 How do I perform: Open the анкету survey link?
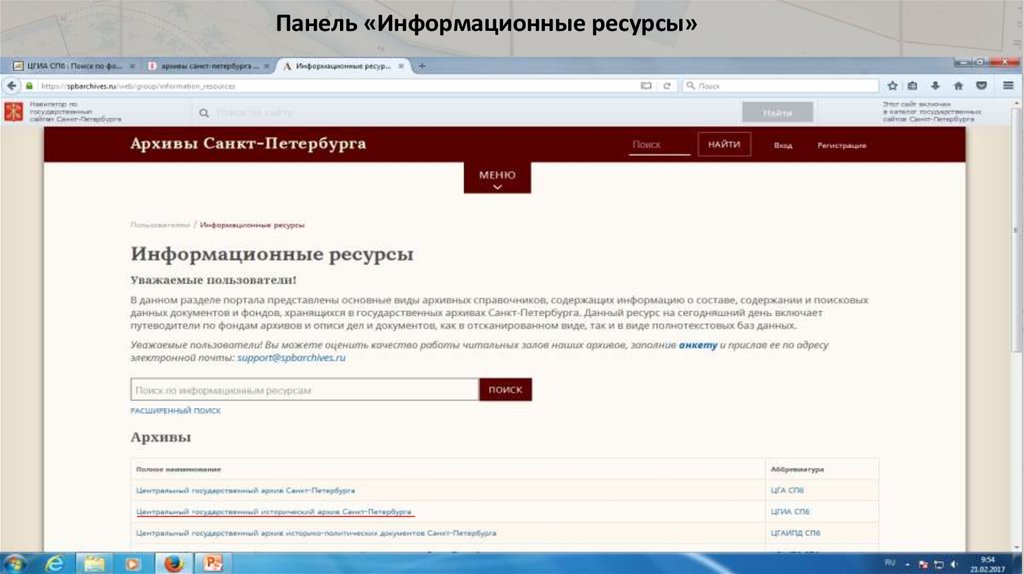[x=697, y=345]
